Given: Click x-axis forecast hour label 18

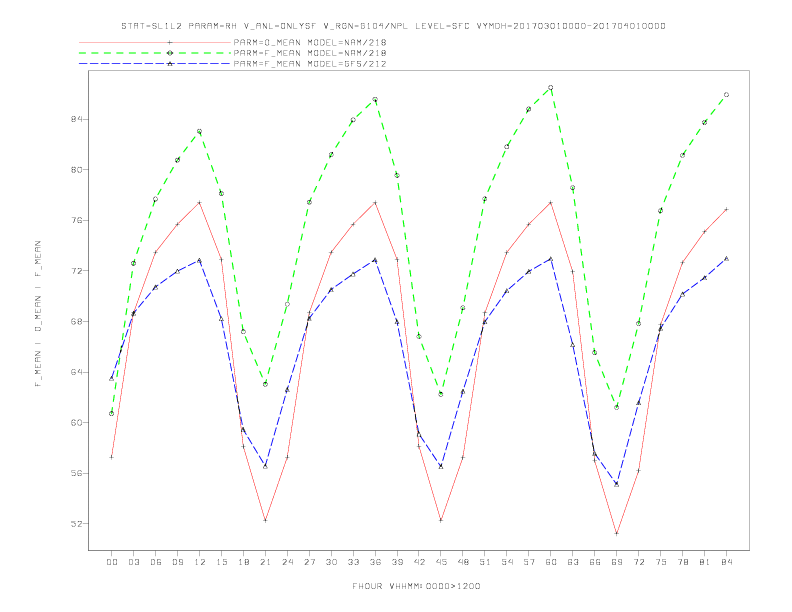Looking at the screenshot, I should (243, 562).
